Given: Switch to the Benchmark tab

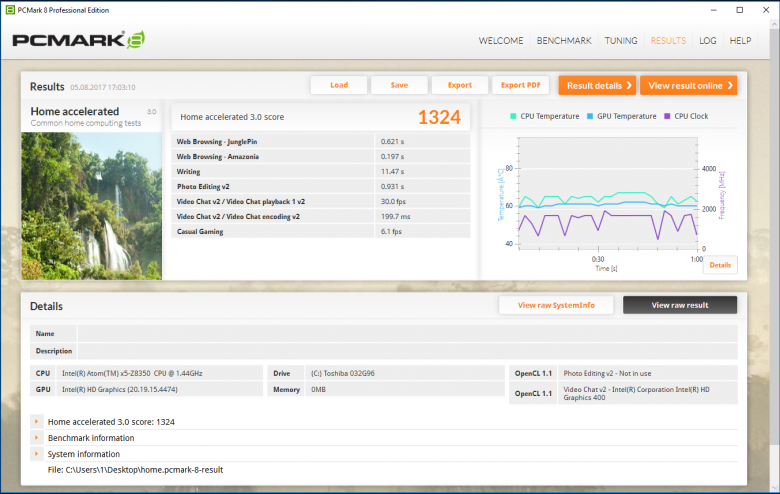Looking at the screenshot, I should click(x=564, y=41).
